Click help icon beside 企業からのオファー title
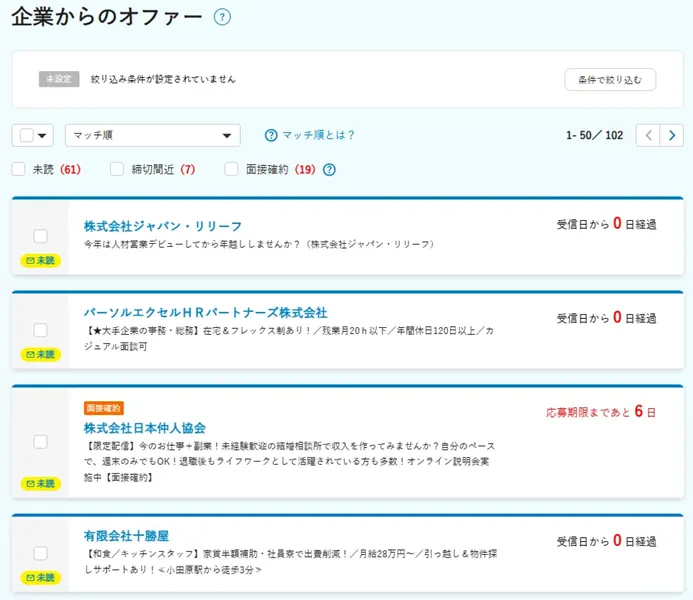This screenshot has width=693, height=600. 222,17
